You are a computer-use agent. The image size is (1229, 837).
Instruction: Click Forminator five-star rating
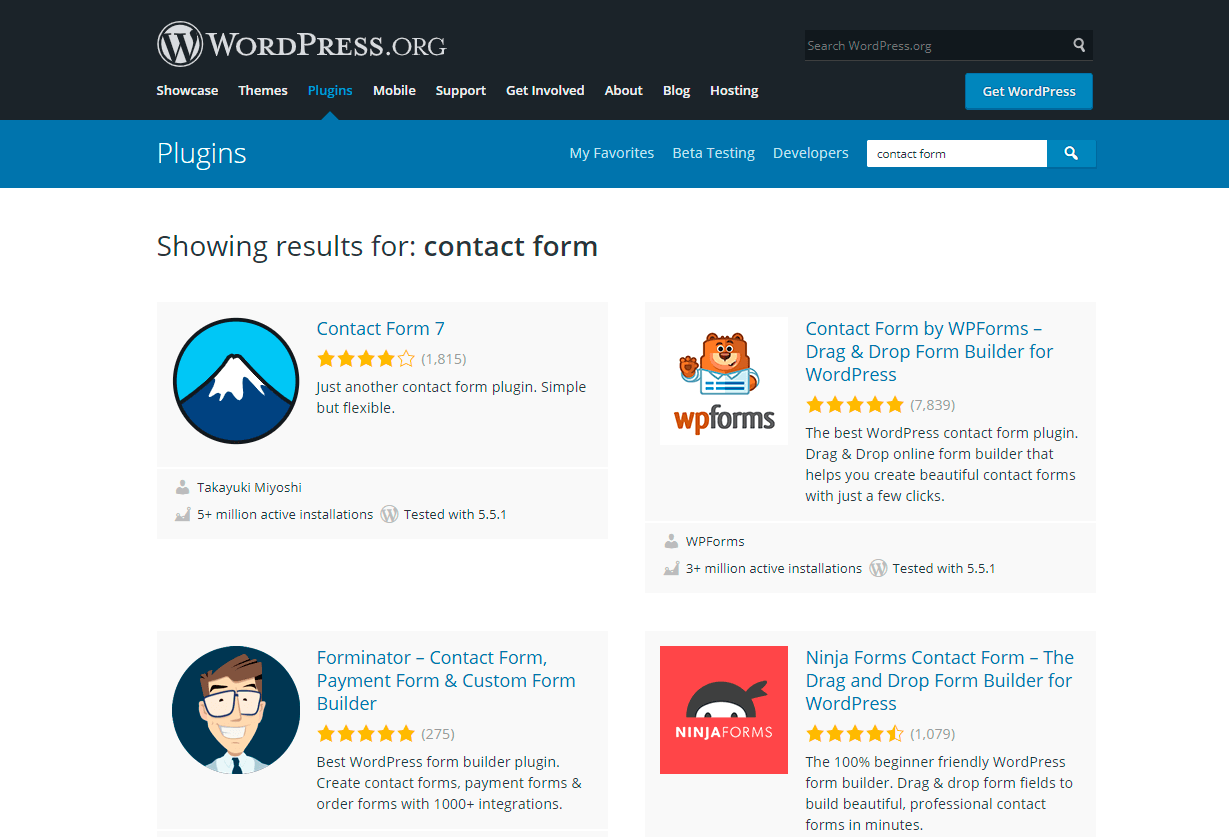[x=366, y=734]
